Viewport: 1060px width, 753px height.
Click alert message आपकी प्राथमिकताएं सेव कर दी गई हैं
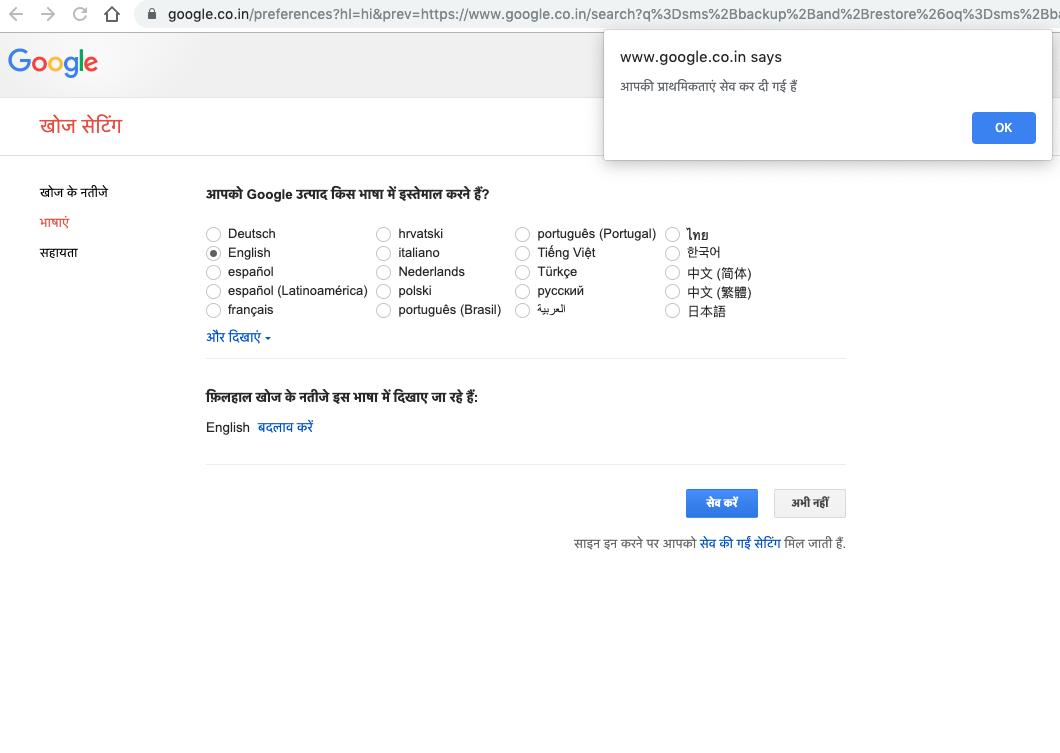(708, 86)
